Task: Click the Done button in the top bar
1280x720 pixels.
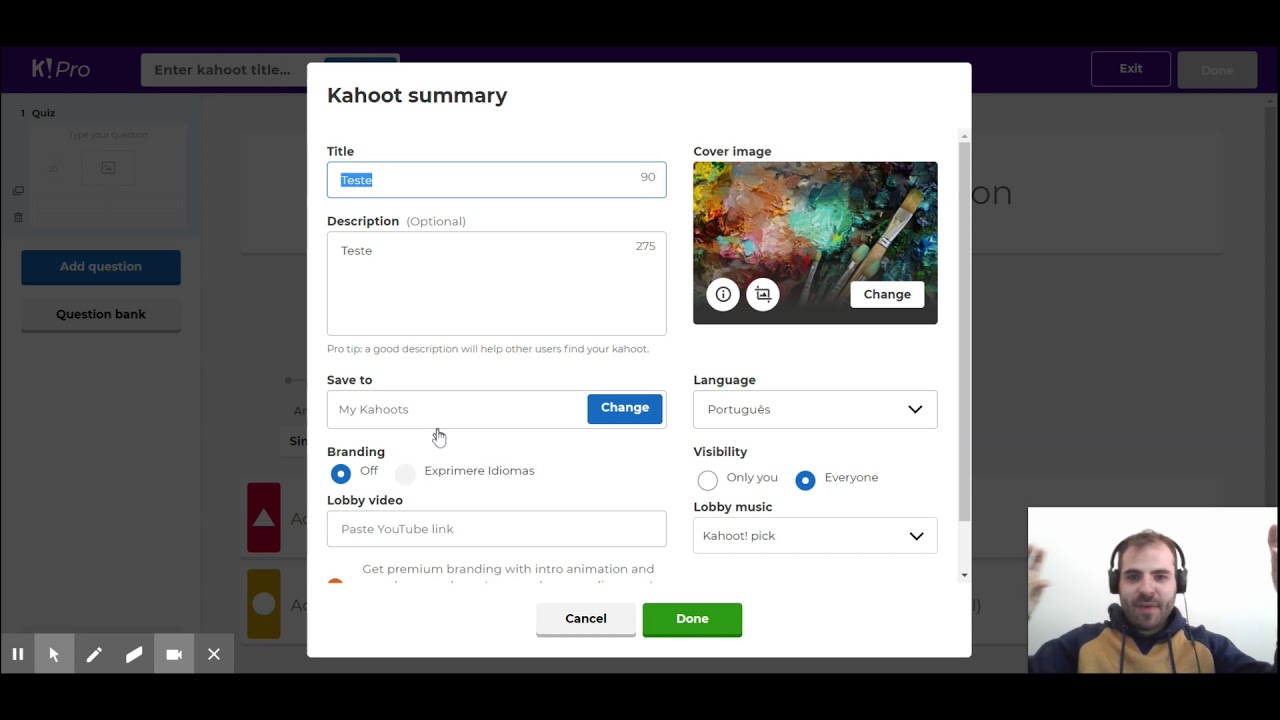Action: pos(1217,70)
